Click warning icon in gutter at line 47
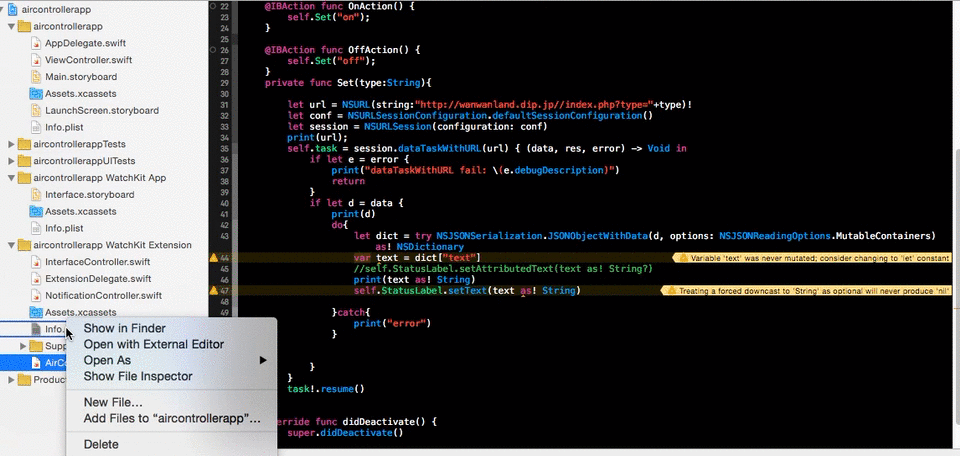Screen dimensions: 960x456 point(214,291)
